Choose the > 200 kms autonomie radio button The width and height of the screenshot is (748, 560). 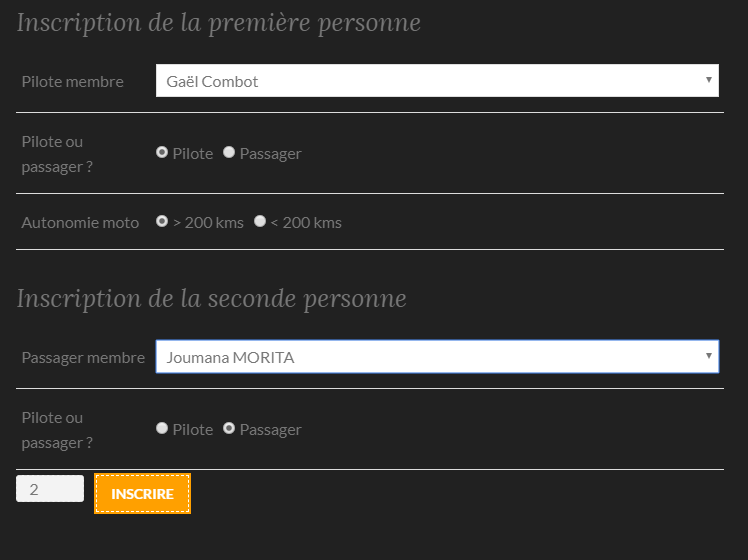(162, 222)
